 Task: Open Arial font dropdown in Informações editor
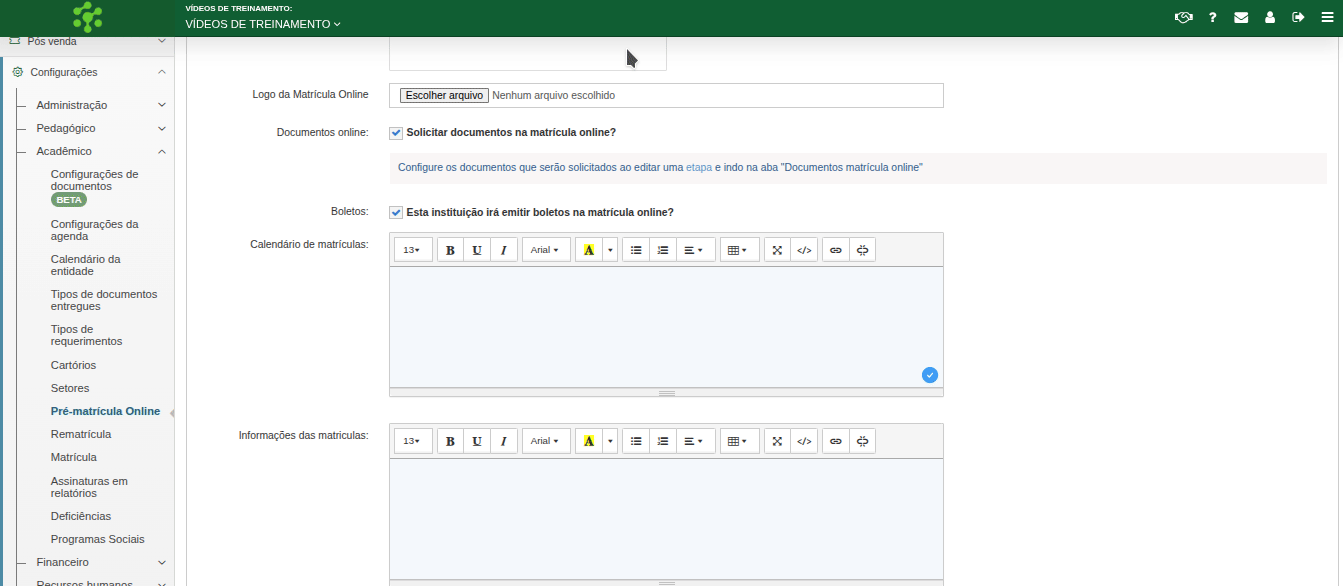pyautogui.click(x=545, y=441)
